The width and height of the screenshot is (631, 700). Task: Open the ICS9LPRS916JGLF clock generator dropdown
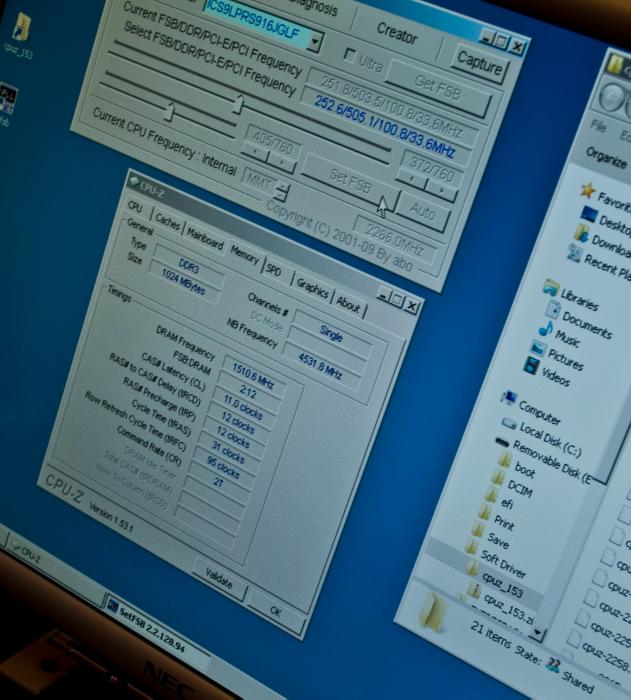[x=315, y=42]
